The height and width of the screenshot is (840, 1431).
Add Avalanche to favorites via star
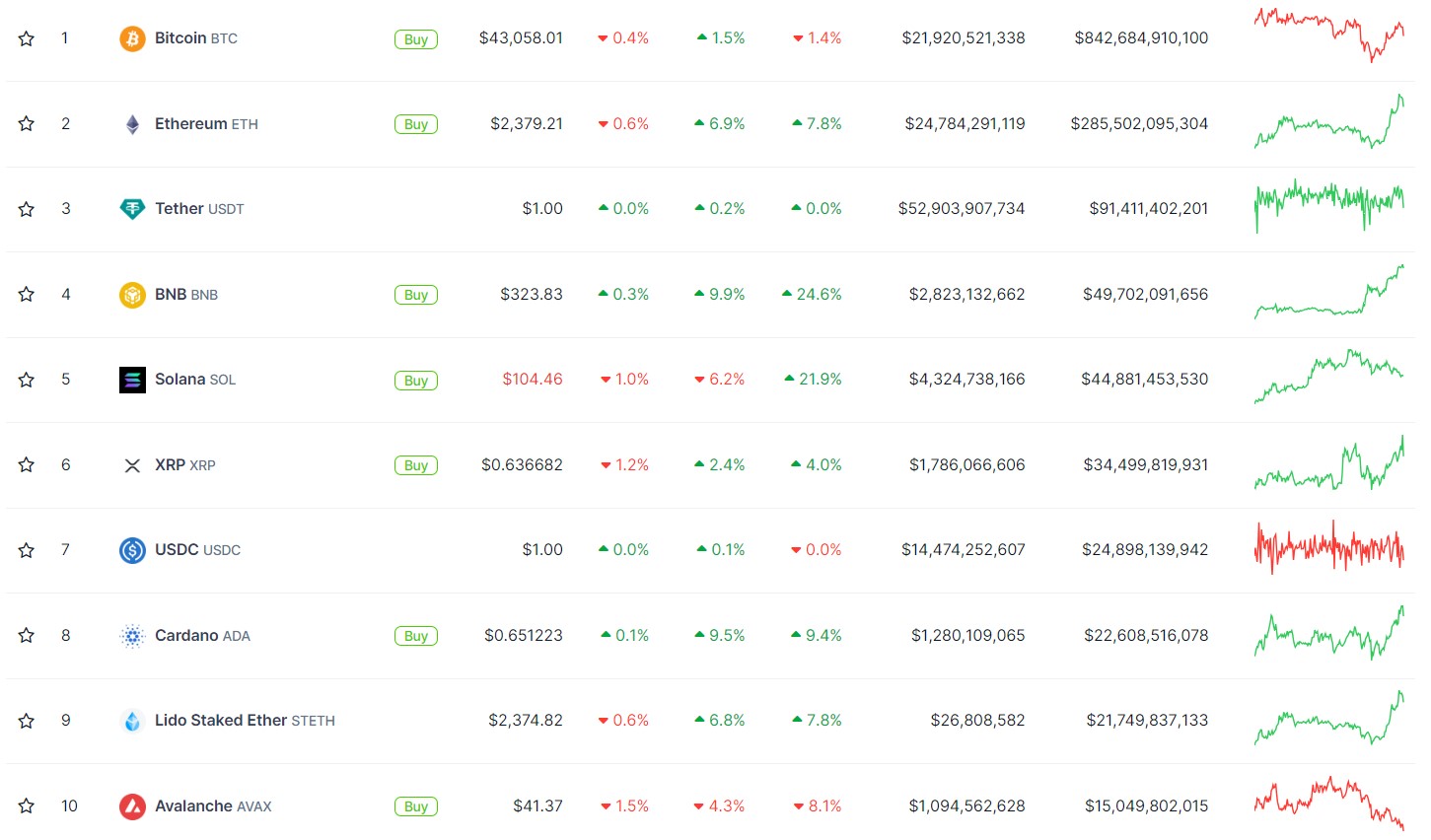tap(27, 805)
